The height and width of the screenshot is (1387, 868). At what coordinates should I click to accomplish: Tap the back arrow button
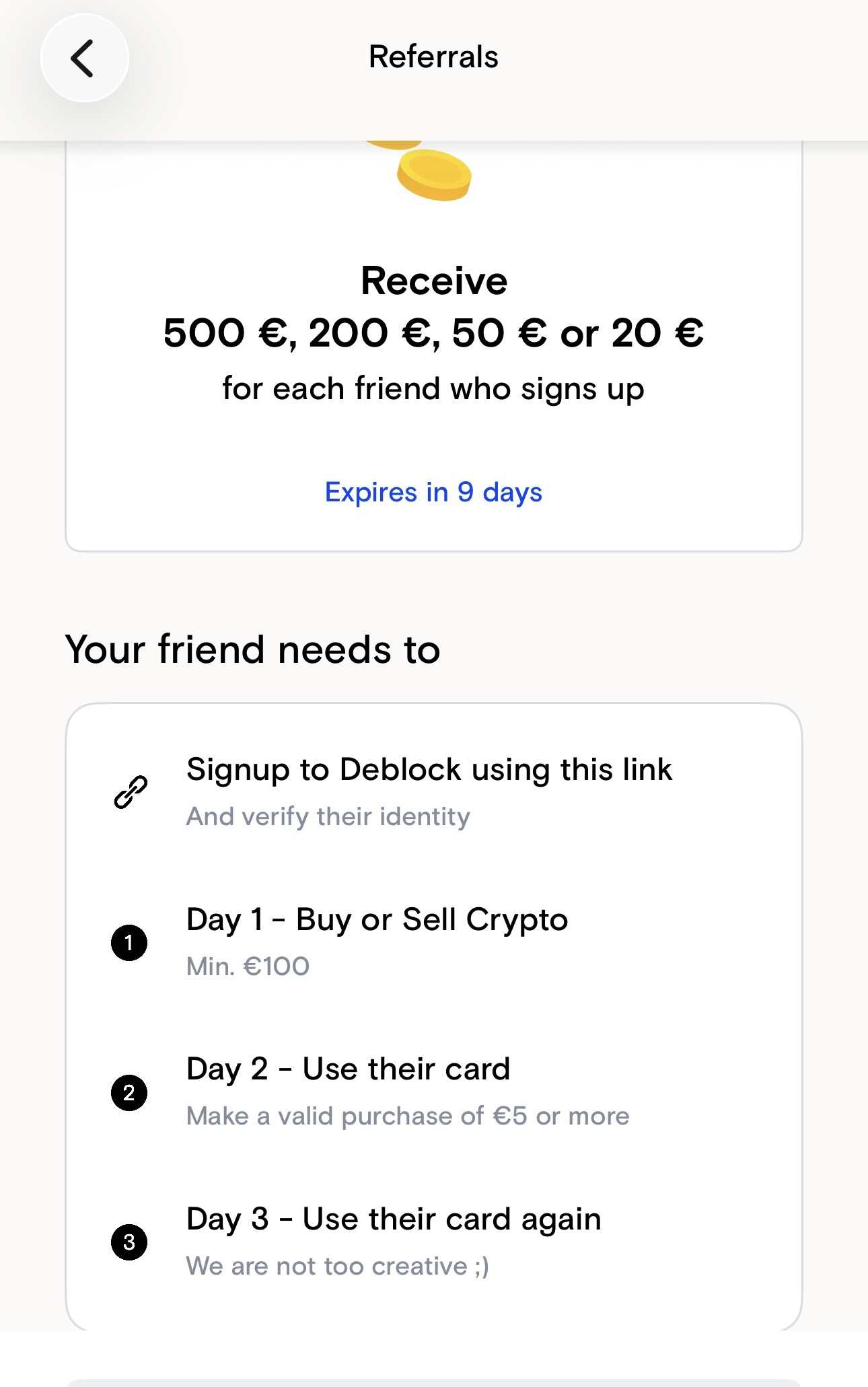click(x=84, y=59)
